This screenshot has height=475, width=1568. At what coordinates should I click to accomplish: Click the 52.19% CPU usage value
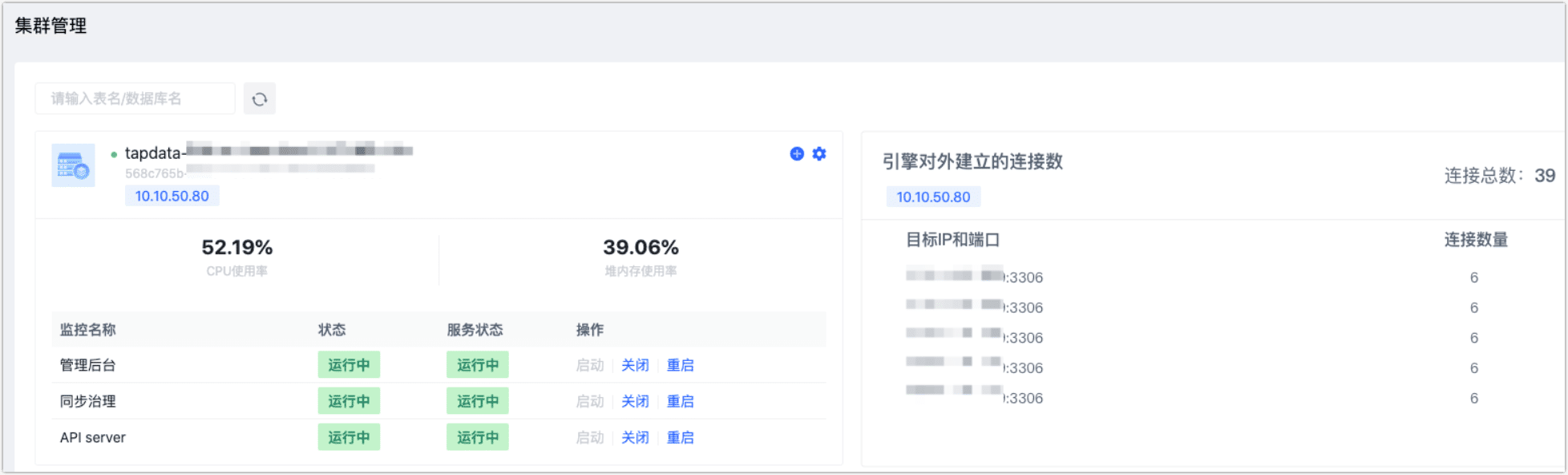237,247
